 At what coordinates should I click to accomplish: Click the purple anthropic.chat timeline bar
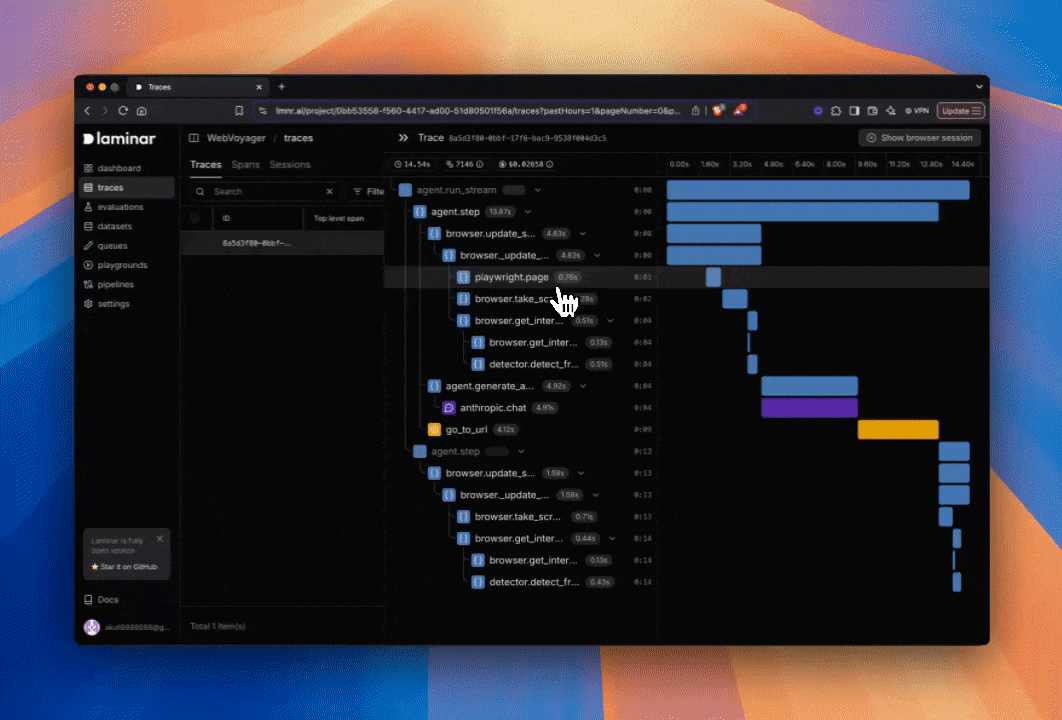coord(809,408)
